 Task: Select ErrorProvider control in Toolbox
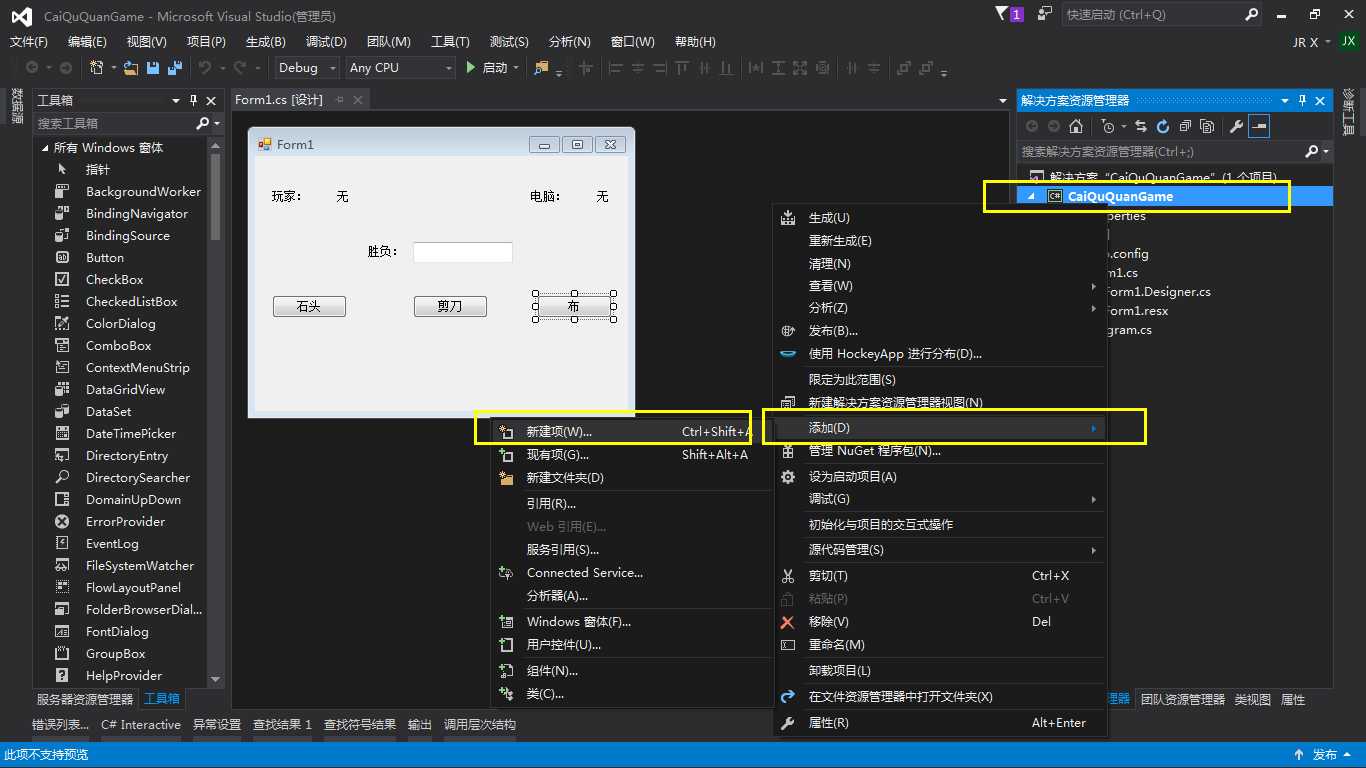coord(125,521)
